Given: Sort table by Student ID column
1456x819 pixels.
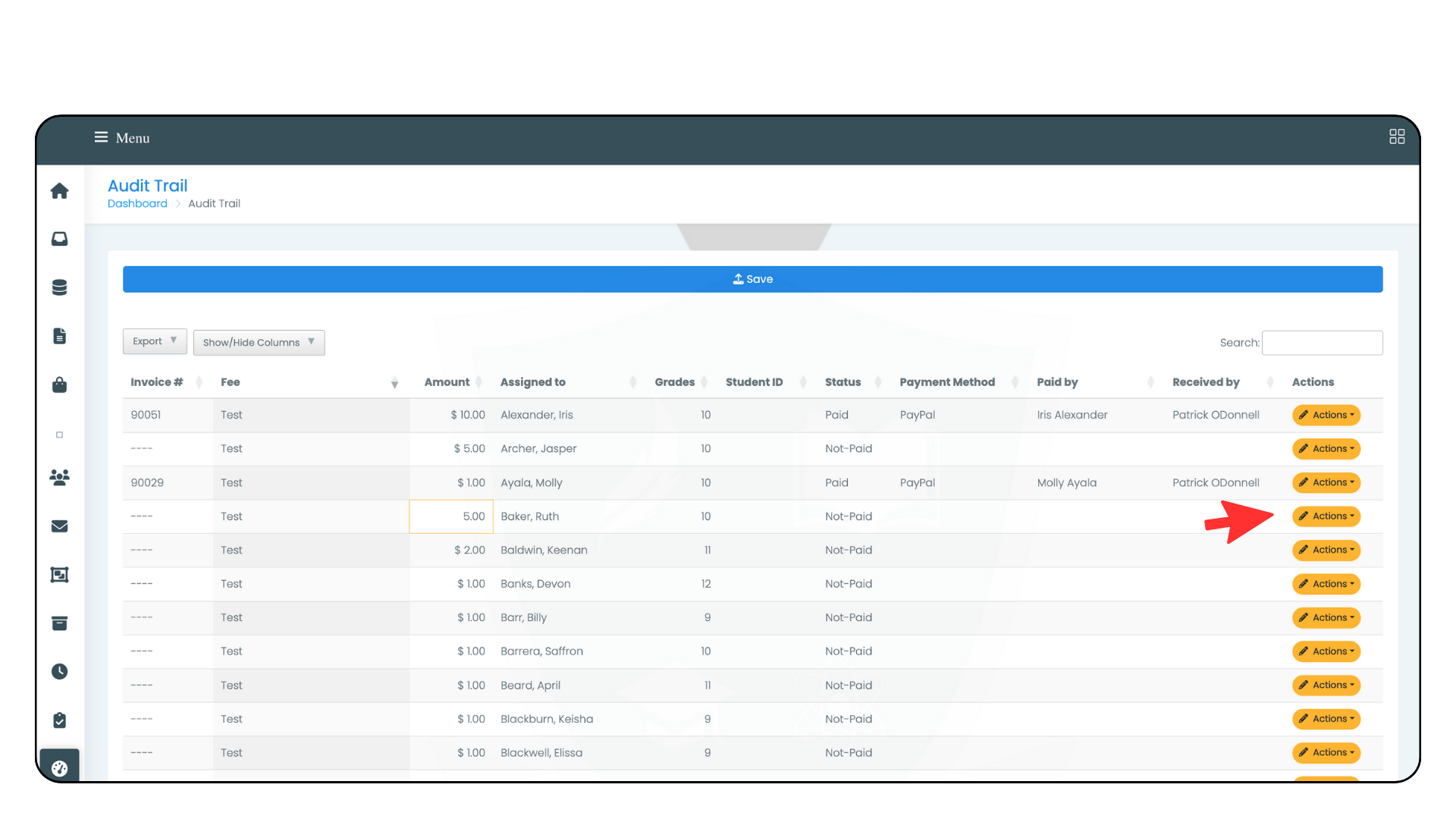Looking at the screenshot, I should coord(803,382).
